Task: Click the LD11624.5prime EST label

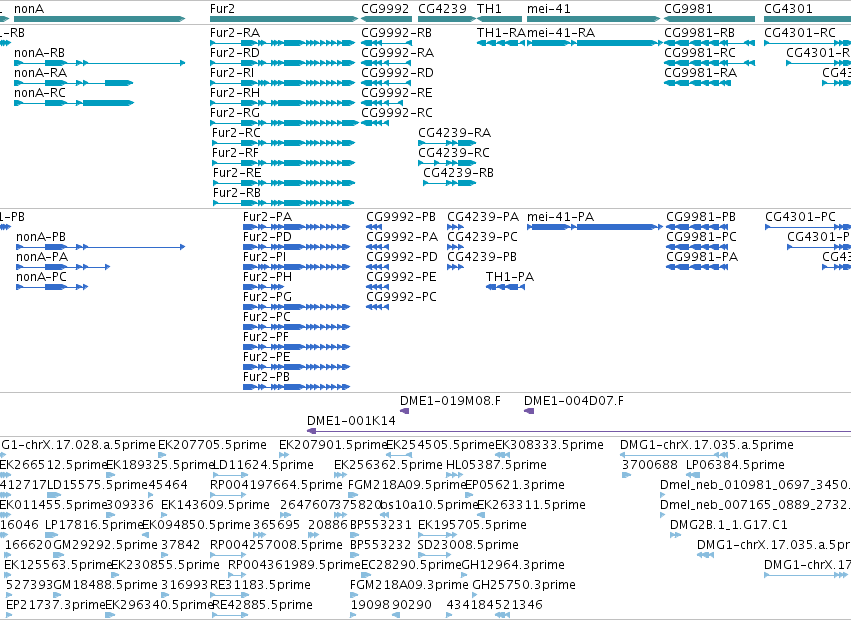Action: point(262,465)
